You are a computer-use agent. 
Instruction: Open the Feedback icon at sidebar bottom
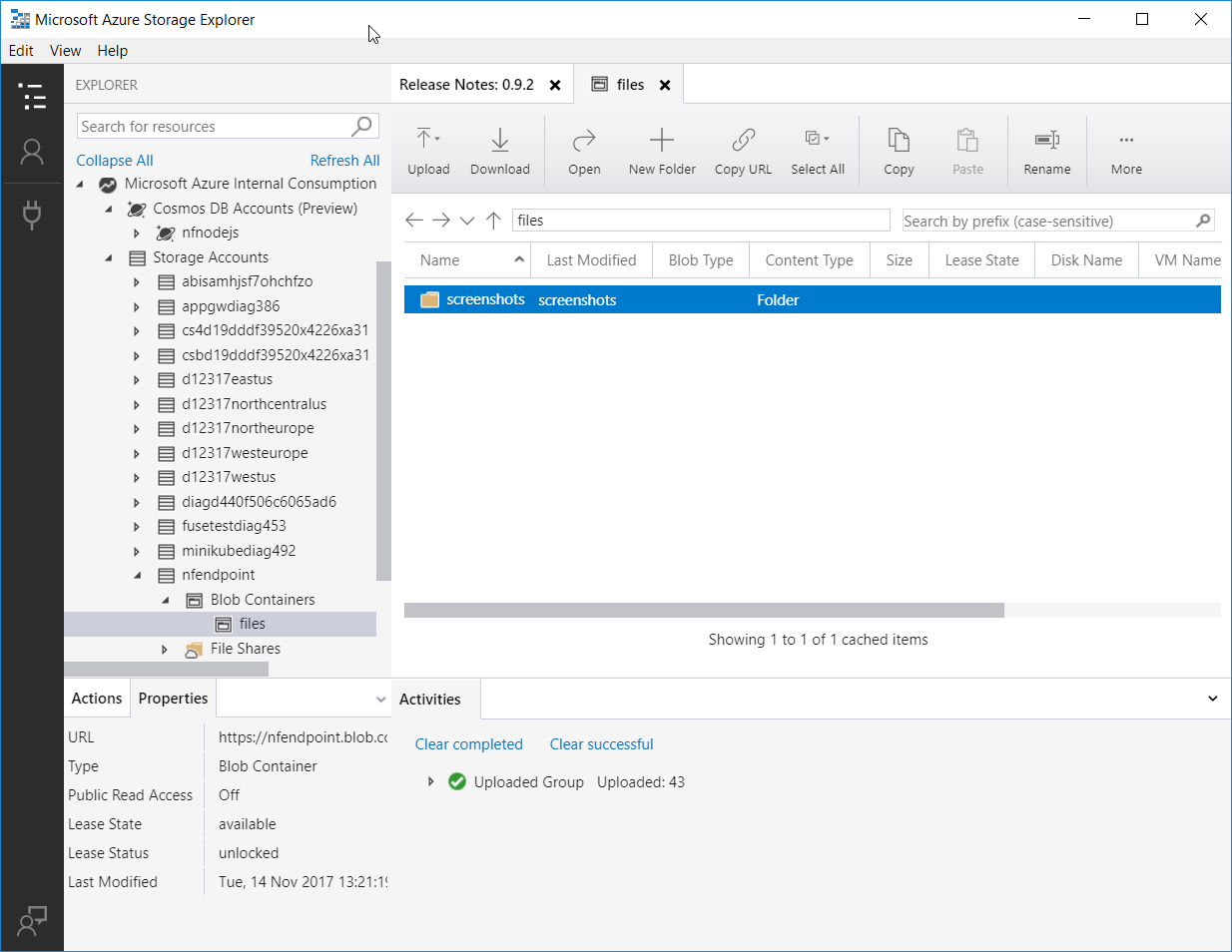pos(32,920)
